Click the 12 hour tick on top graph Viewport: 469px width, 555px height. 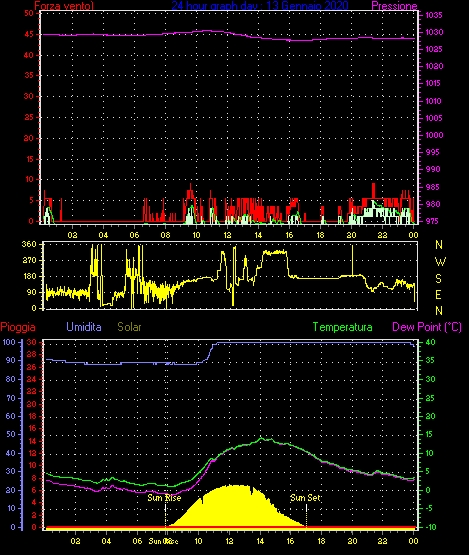pyautogui.click(x=227, y=235)
